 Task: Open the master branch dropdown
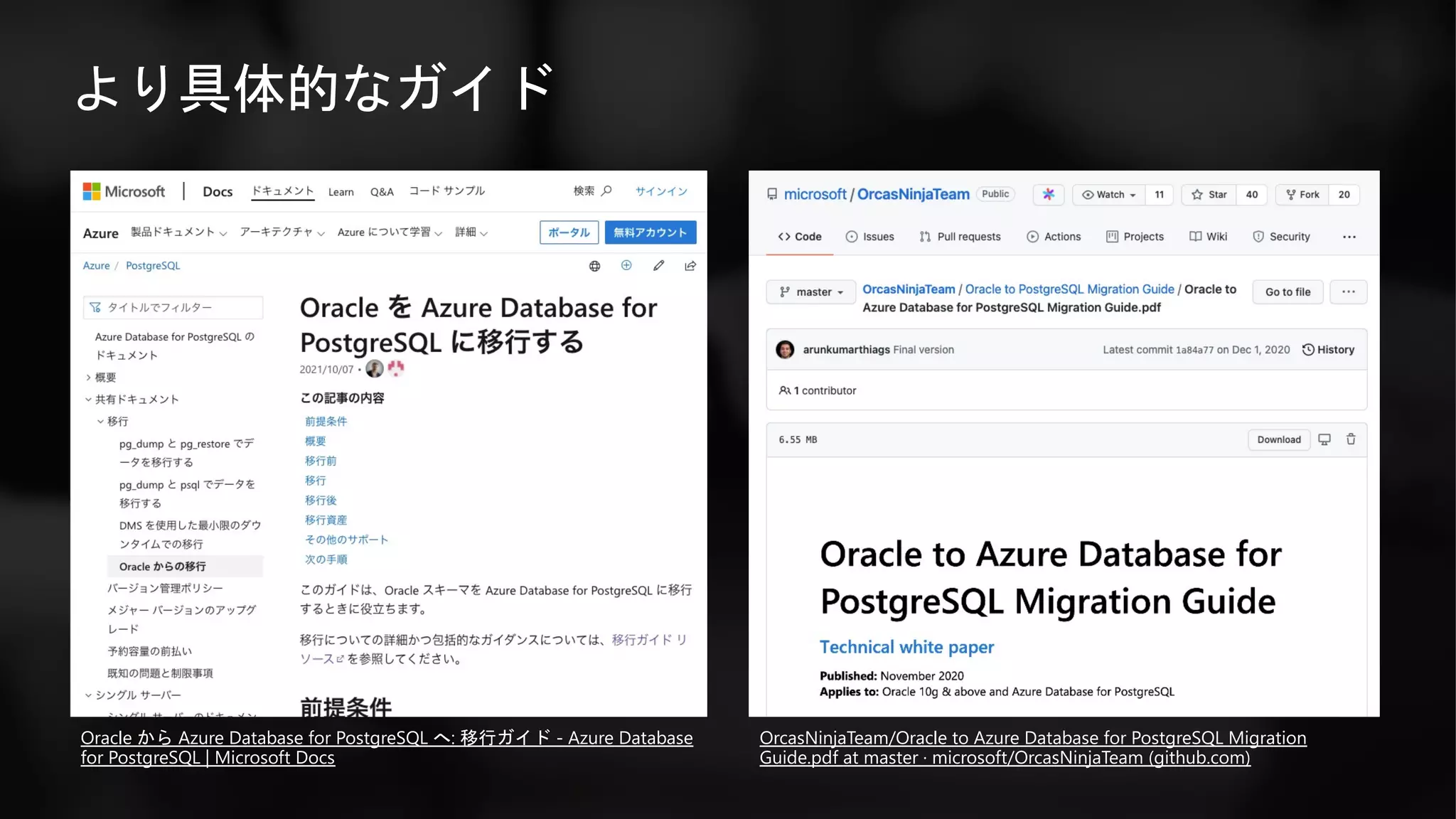(x=811, y=292)
